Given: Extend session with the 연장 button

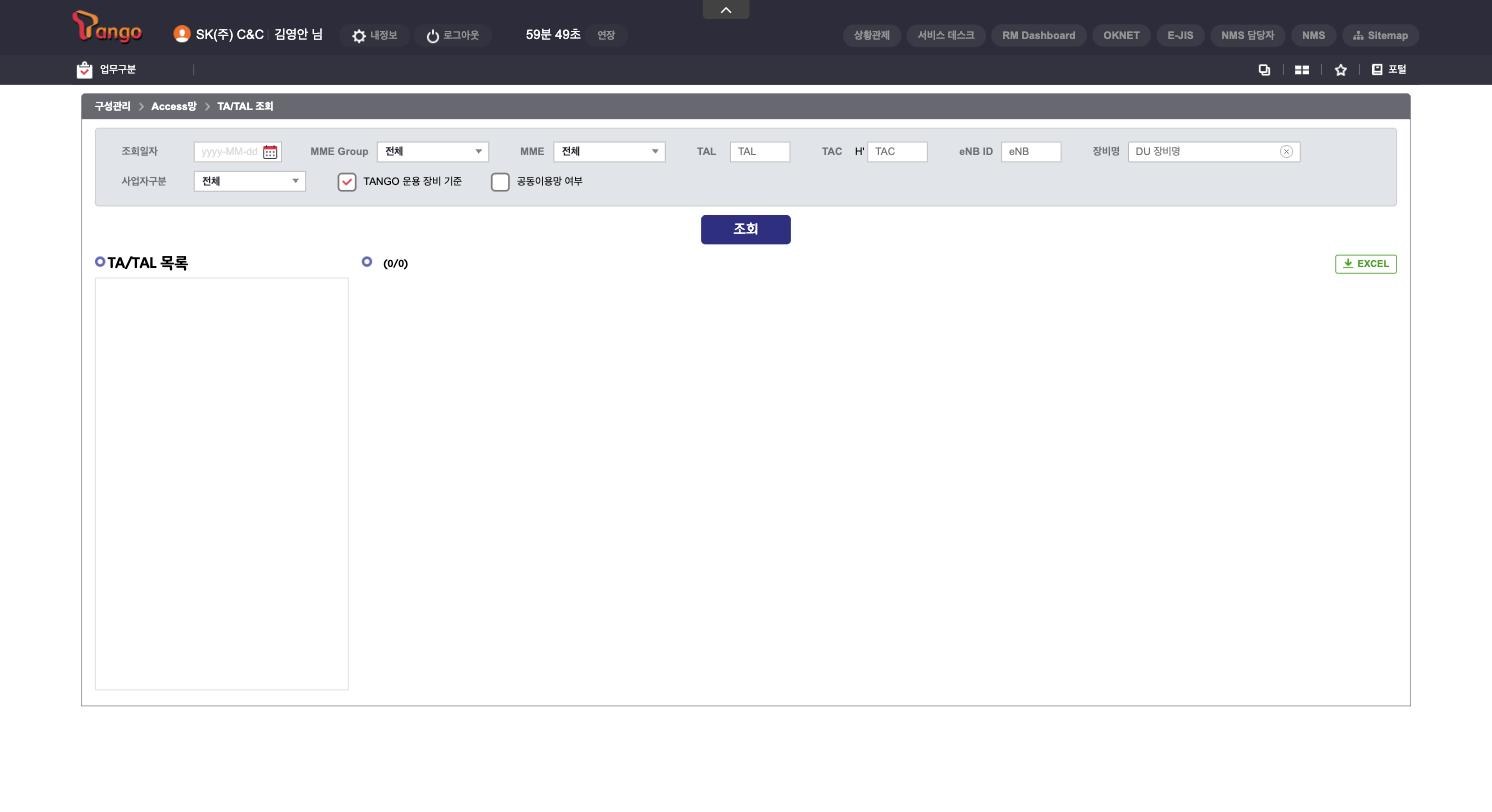Looking at the screenshot, I should click(x=606, y=36).
